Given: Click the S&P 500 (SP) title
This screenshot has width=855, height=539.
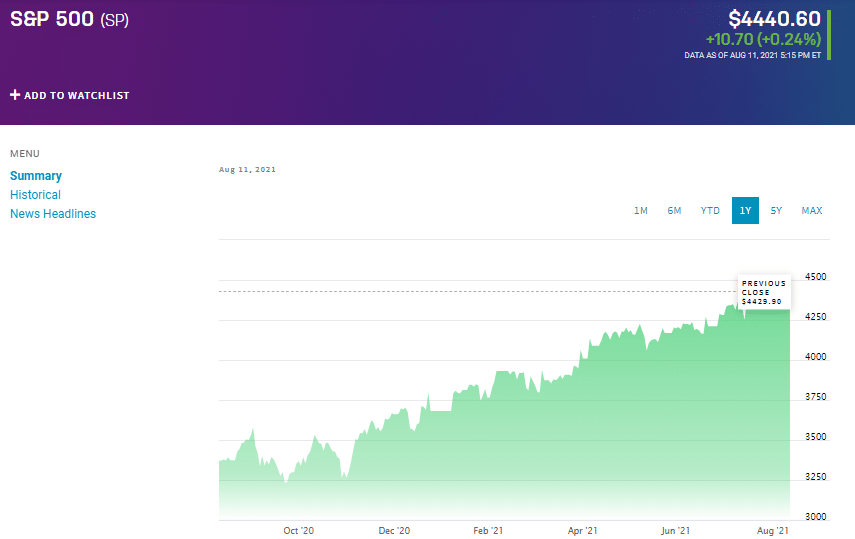Looking at the screenshot, I should (69, 19).
